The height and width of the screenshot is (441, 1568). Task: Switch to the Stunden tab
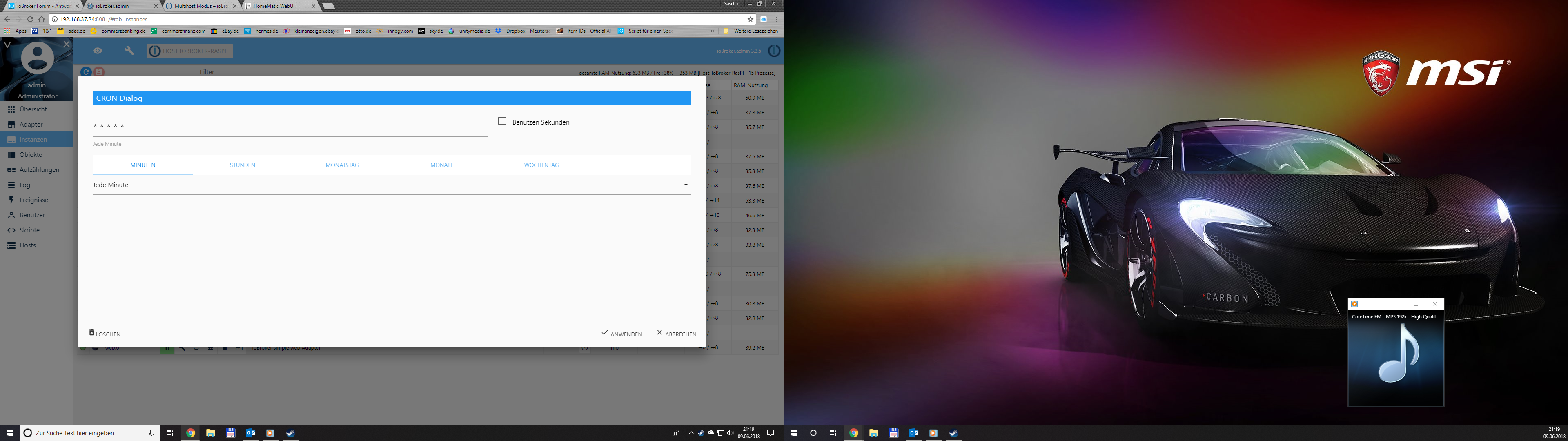(242, 165)
